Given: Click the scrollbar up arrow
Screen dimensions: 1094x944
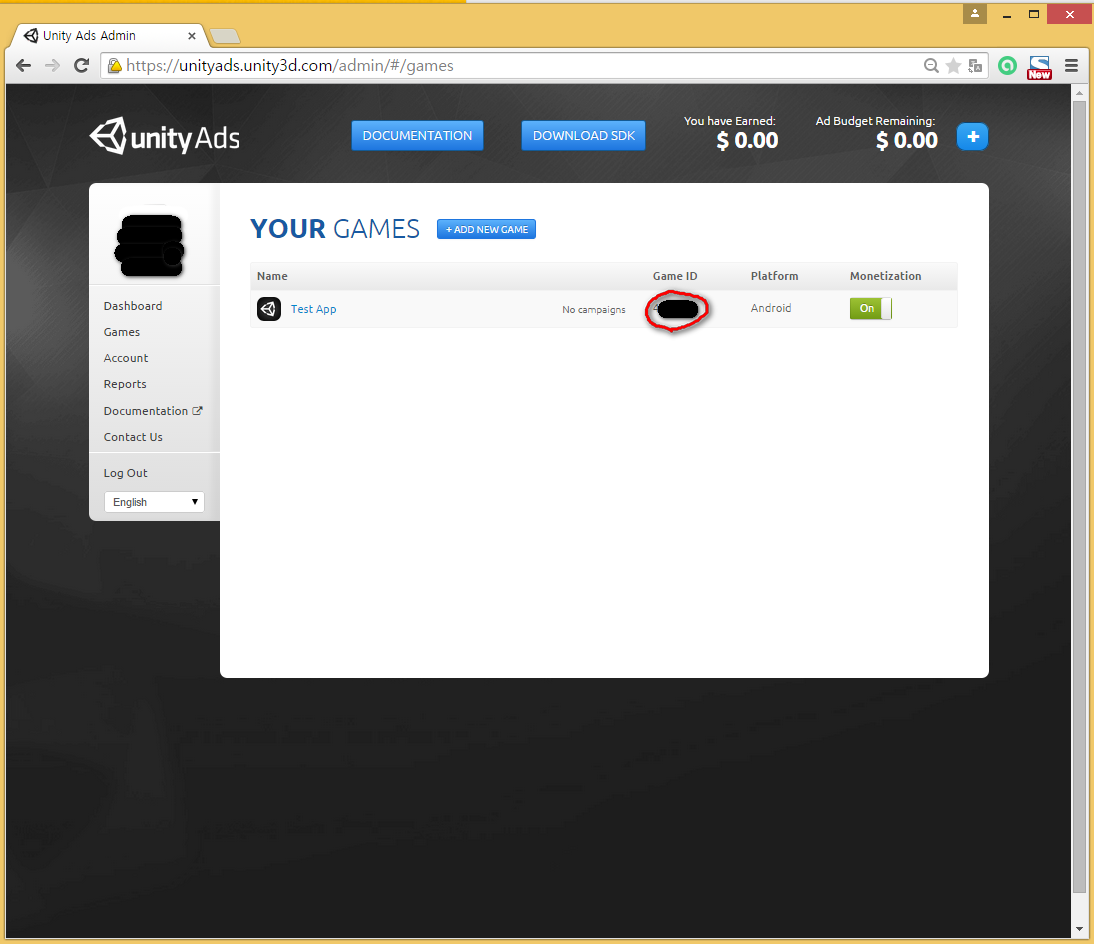Looking at the screenshot, I should [x=1079, y=93].
